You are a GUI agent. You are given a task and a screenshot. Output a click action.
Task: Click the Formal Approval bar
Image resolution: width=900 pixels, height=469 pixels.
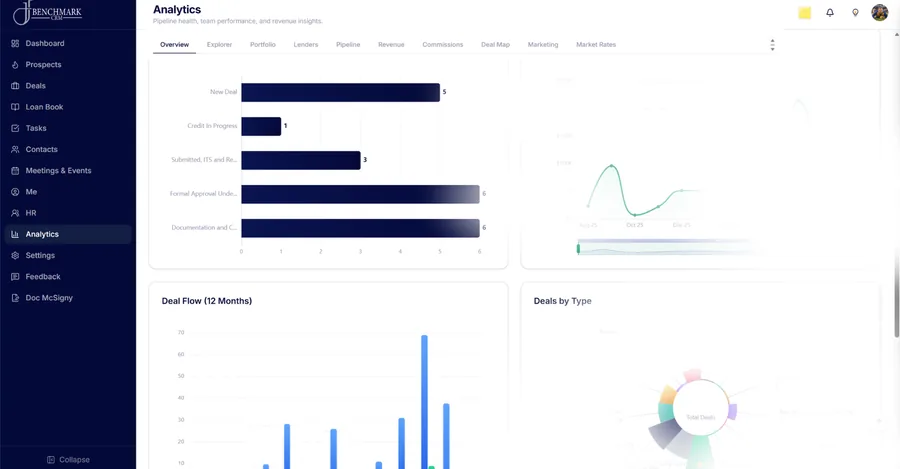(x=360, y=194)
